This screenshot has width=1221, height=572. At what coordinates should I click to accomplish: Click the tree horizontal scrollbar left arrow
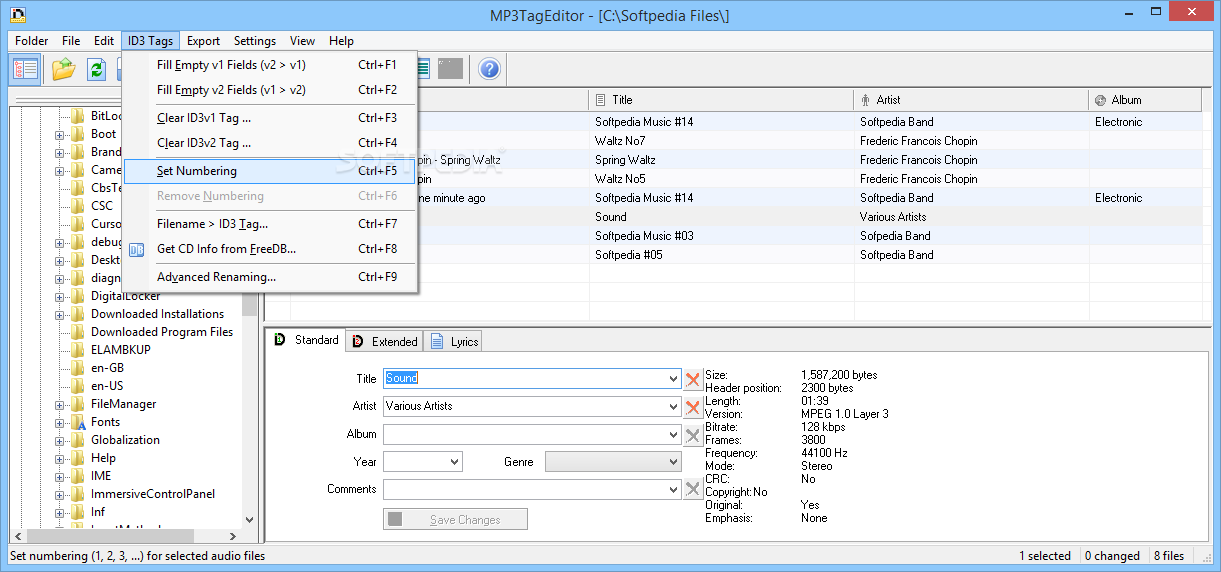[x=18, y=537]
